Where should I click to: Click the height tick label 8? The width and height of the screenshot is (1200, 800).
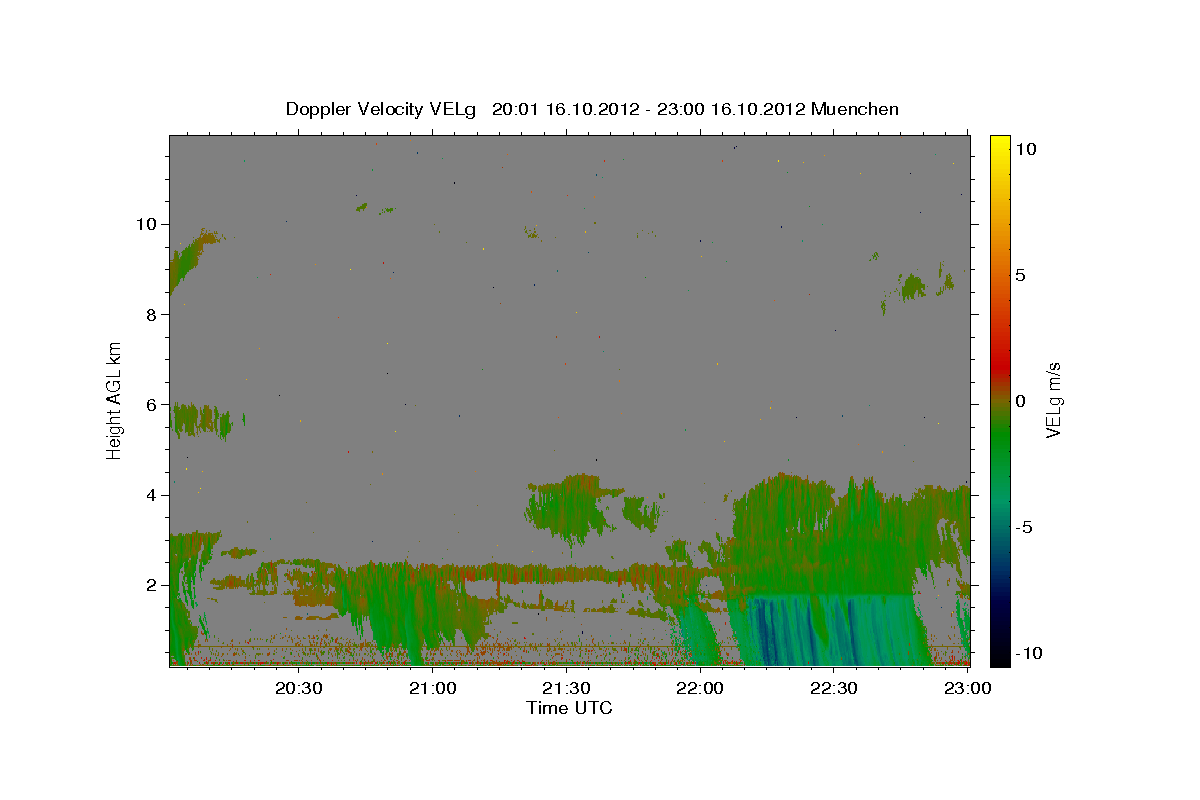(x=153, y=314)
